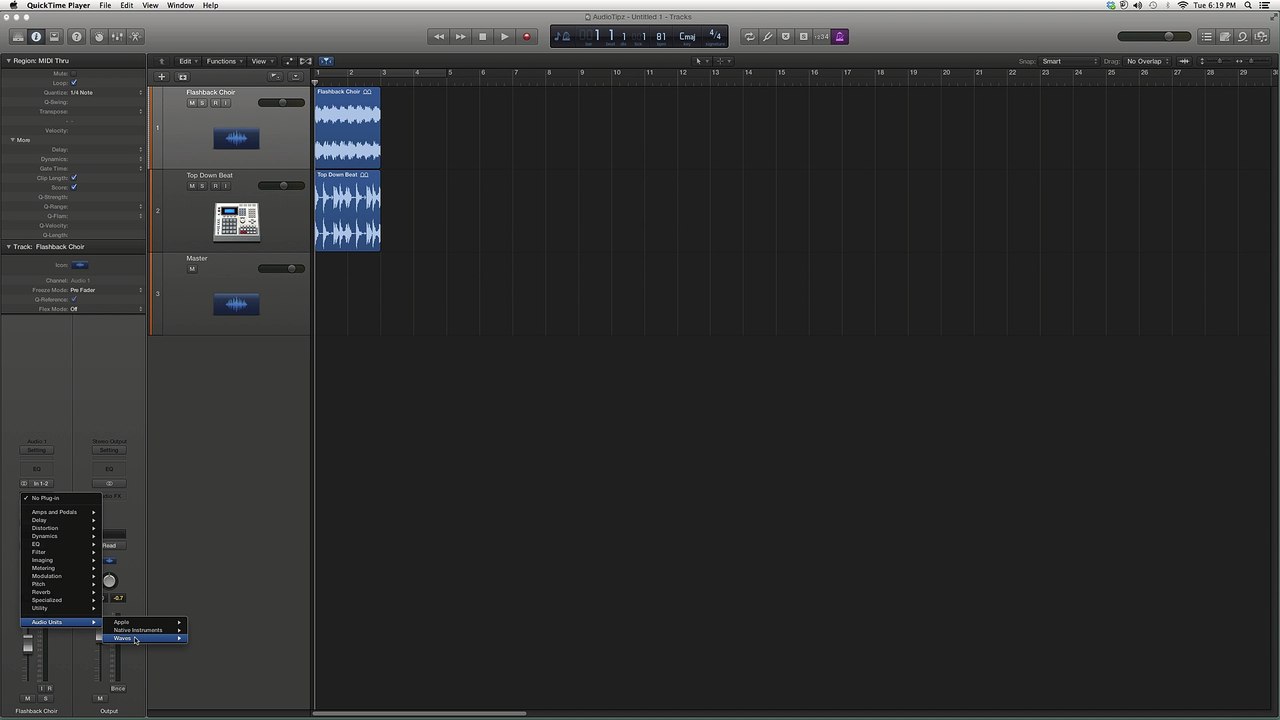
Task: Toggle automation view icon in tracks menu bar
Action: 289,61
